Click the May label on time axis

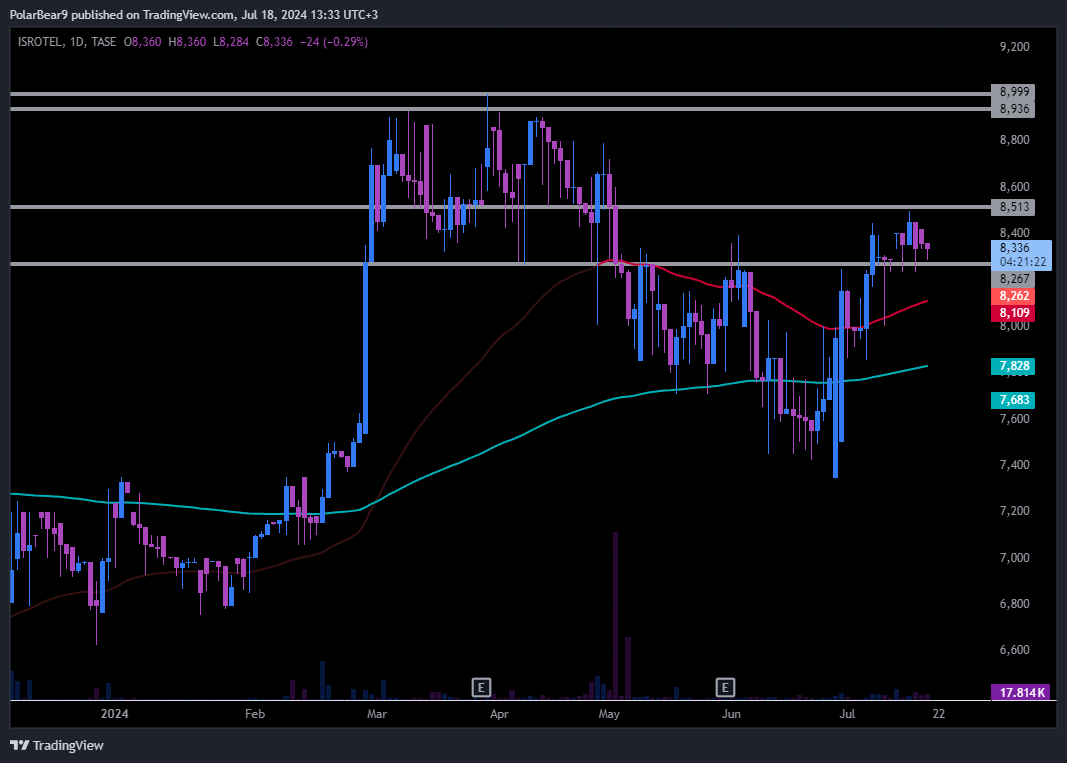609,714
